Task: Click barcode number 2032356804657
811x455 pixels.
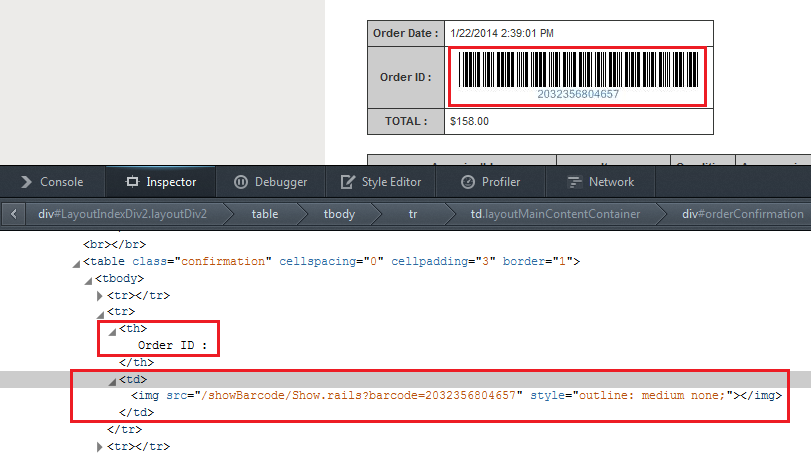Action: click(x=578, y=94)
